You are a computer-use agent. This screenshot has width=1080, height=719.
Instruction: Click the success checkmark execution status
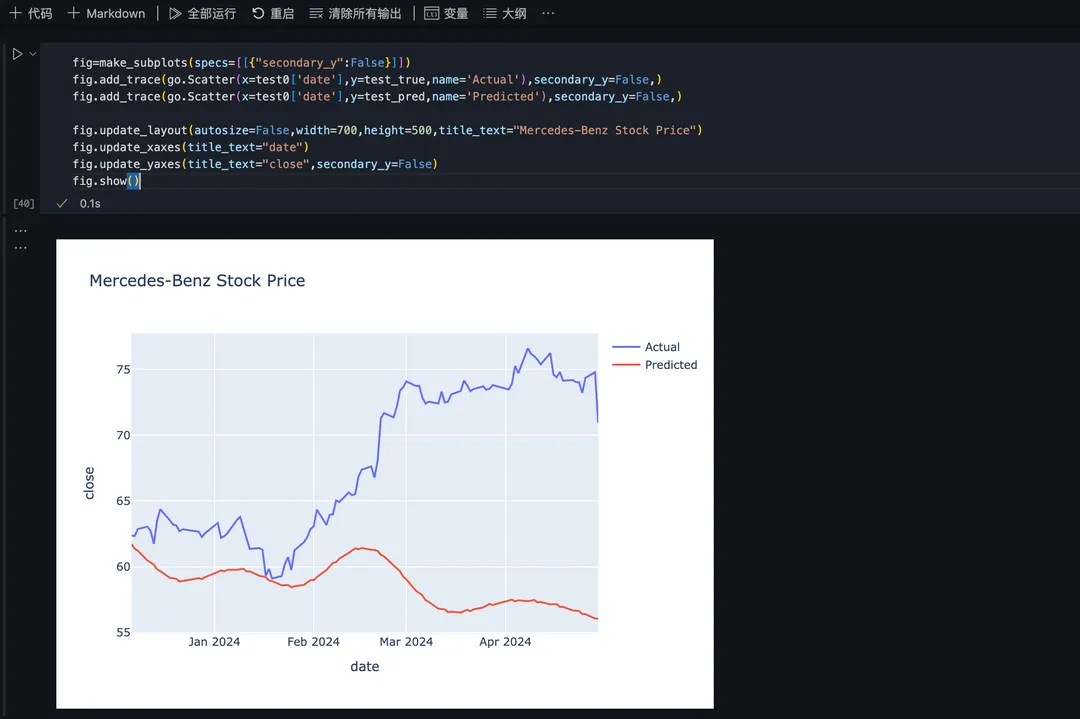(x=62, y=203)
